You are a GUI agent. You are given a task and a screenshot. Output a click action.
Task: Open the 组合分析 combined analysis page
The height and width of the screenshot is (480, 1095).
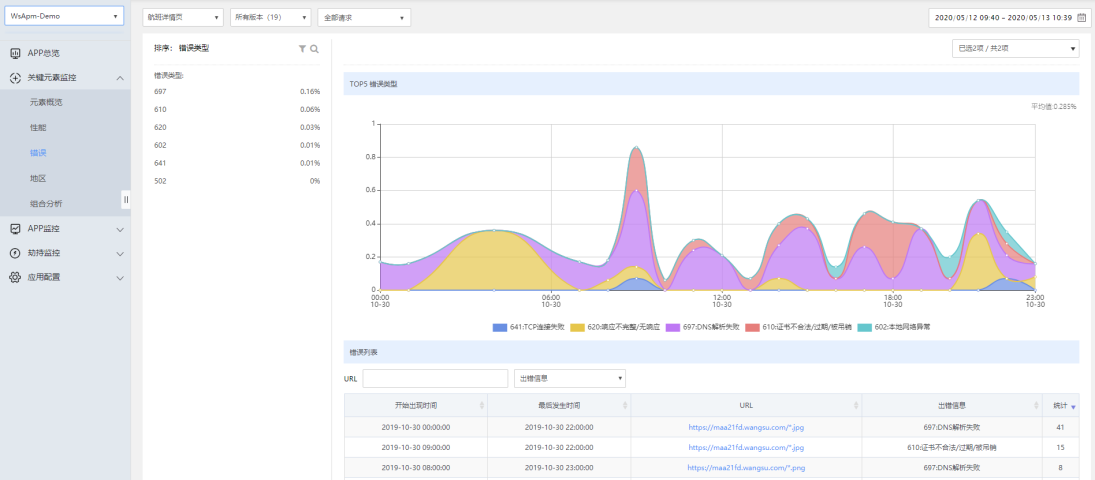coord(46,203)
